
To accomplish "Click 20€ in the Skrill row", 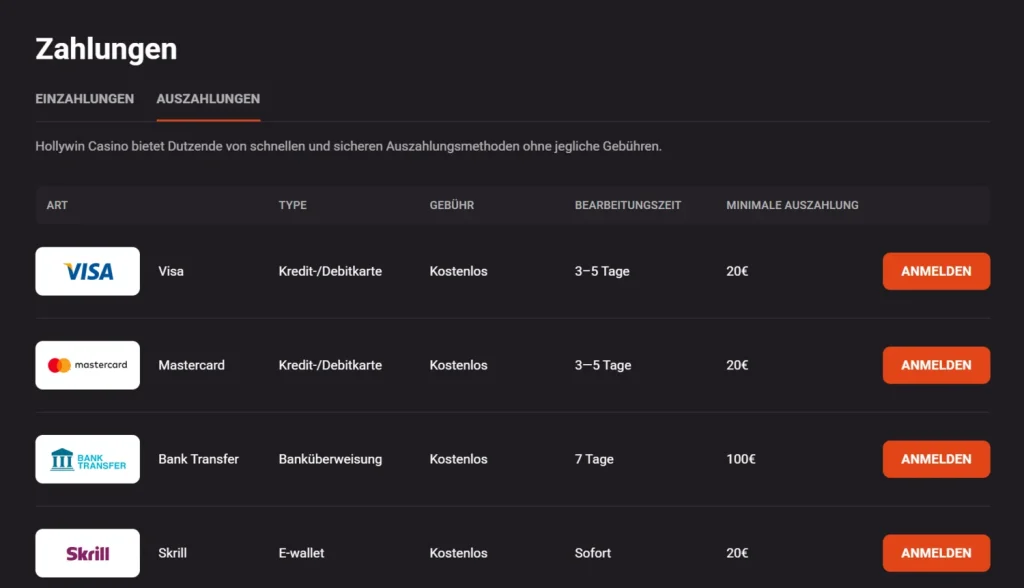I will point(737,553).
